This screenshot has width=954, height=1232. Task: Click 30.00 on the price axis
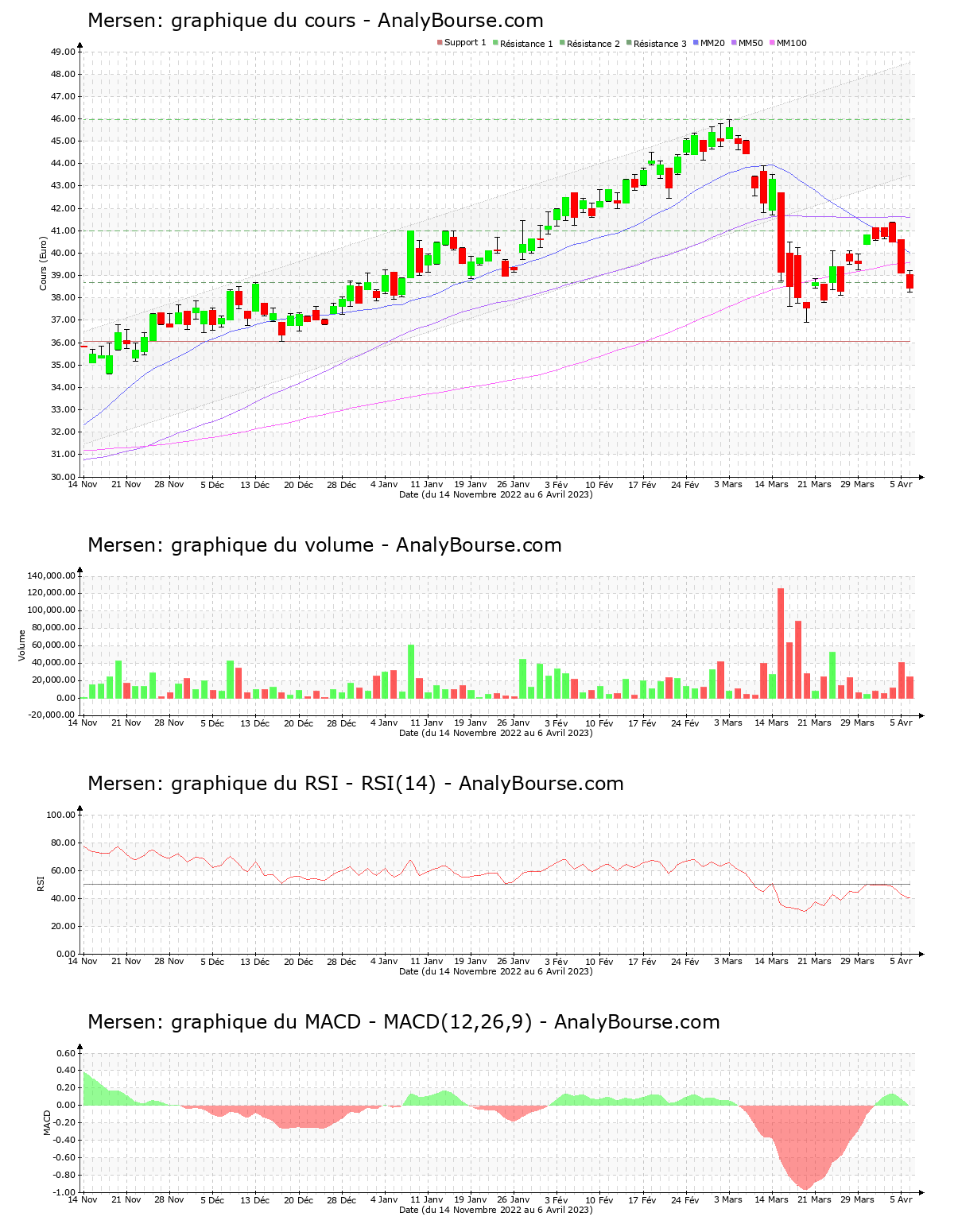pyautogui.click(x=63, y=477)
